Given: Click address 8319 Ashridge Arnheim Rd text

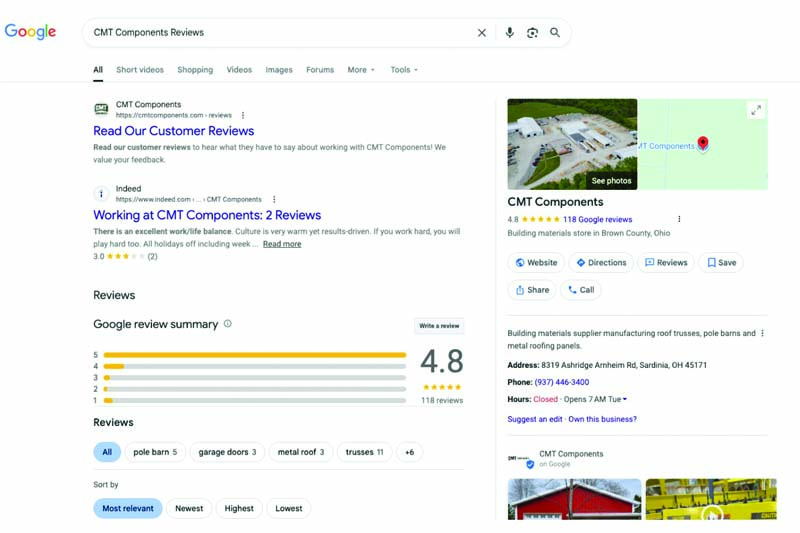Looking at the screenshot, I should (624, 365).
